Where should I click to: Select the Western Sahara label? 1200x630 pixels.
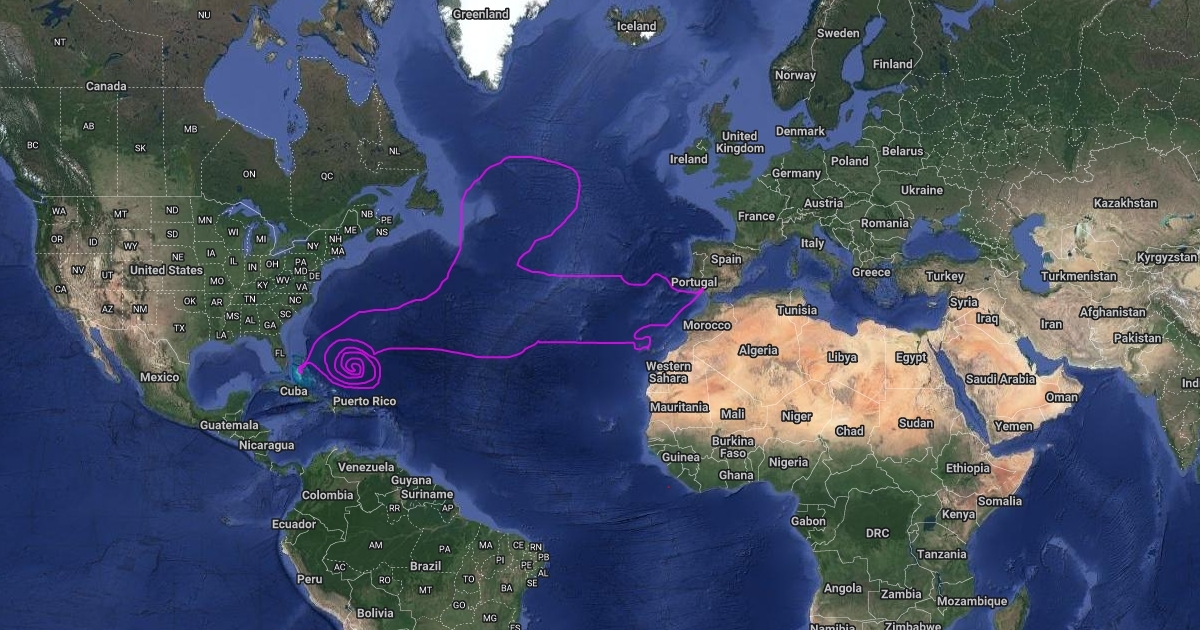point(668,373)
